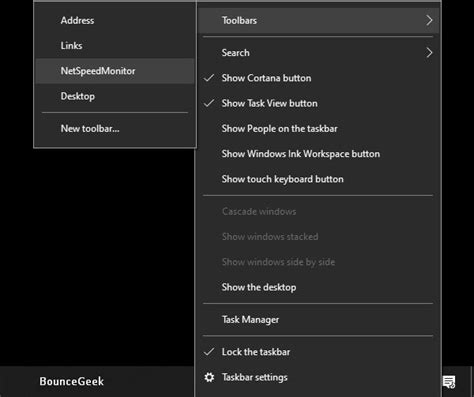Enable Show People on the taskbar

(318, 129)
